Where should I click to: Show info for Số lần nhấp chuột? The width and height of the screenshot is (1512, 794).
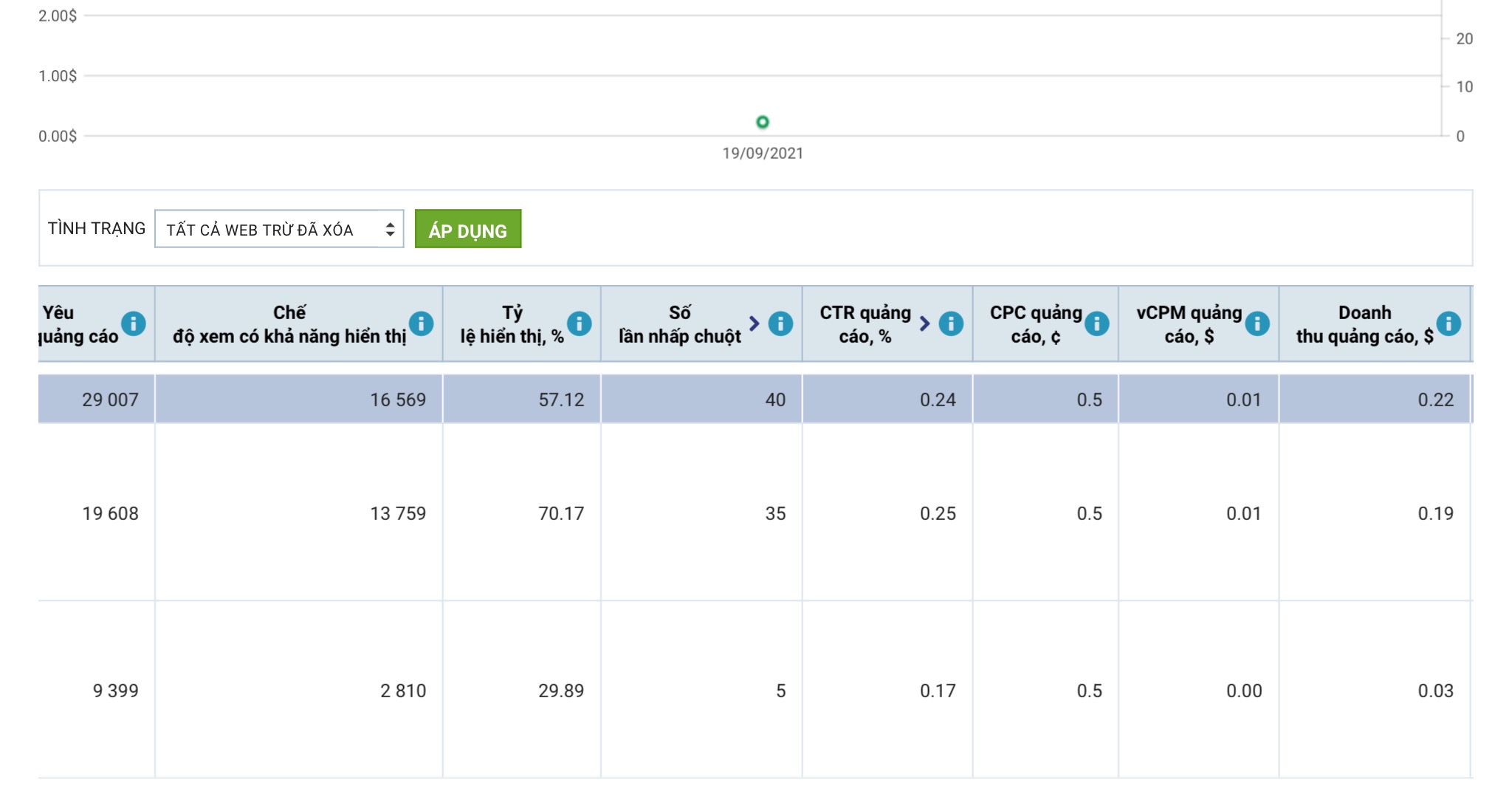click(x=780, y=324)
